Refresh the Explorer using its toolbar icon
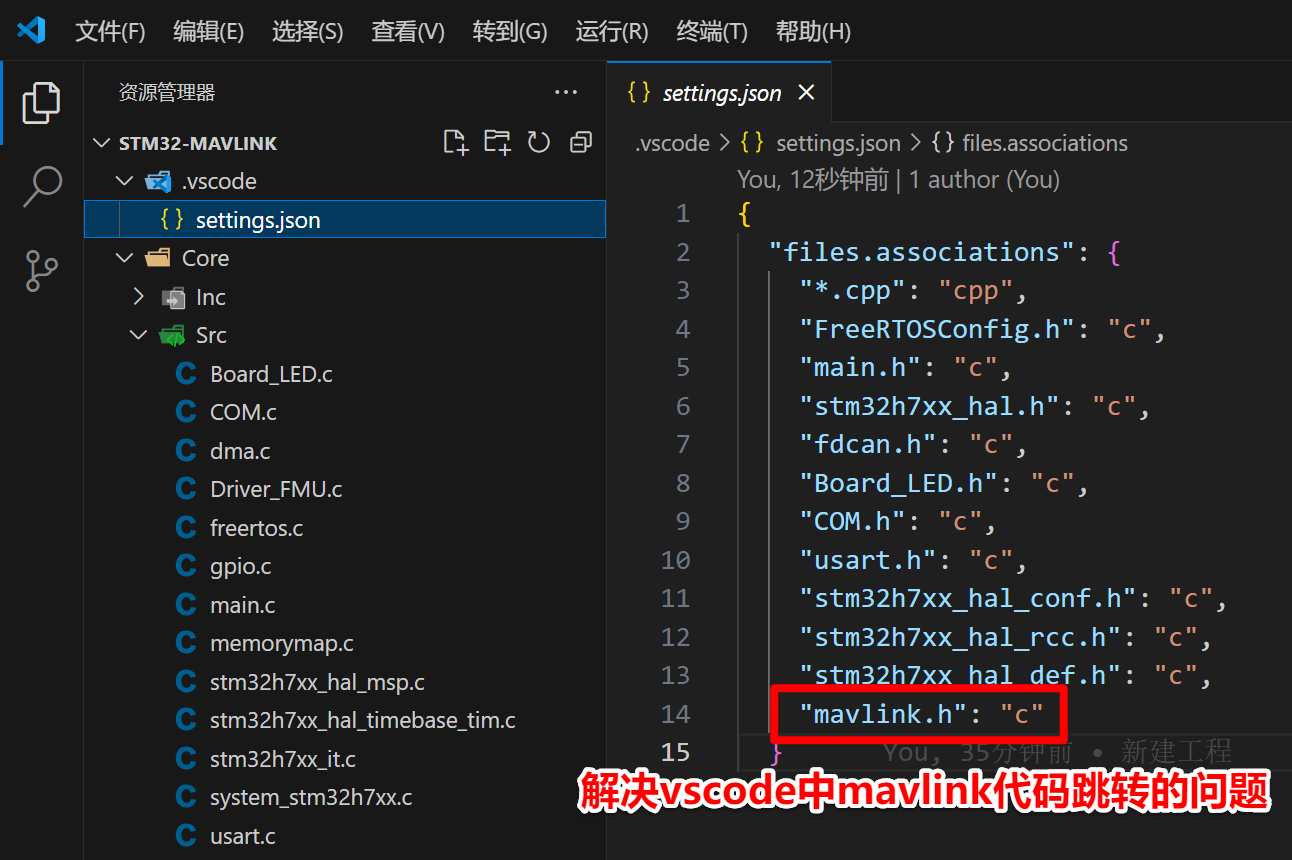The width and height of the screenshot is (1292, 860). click(x=539, y=142)
